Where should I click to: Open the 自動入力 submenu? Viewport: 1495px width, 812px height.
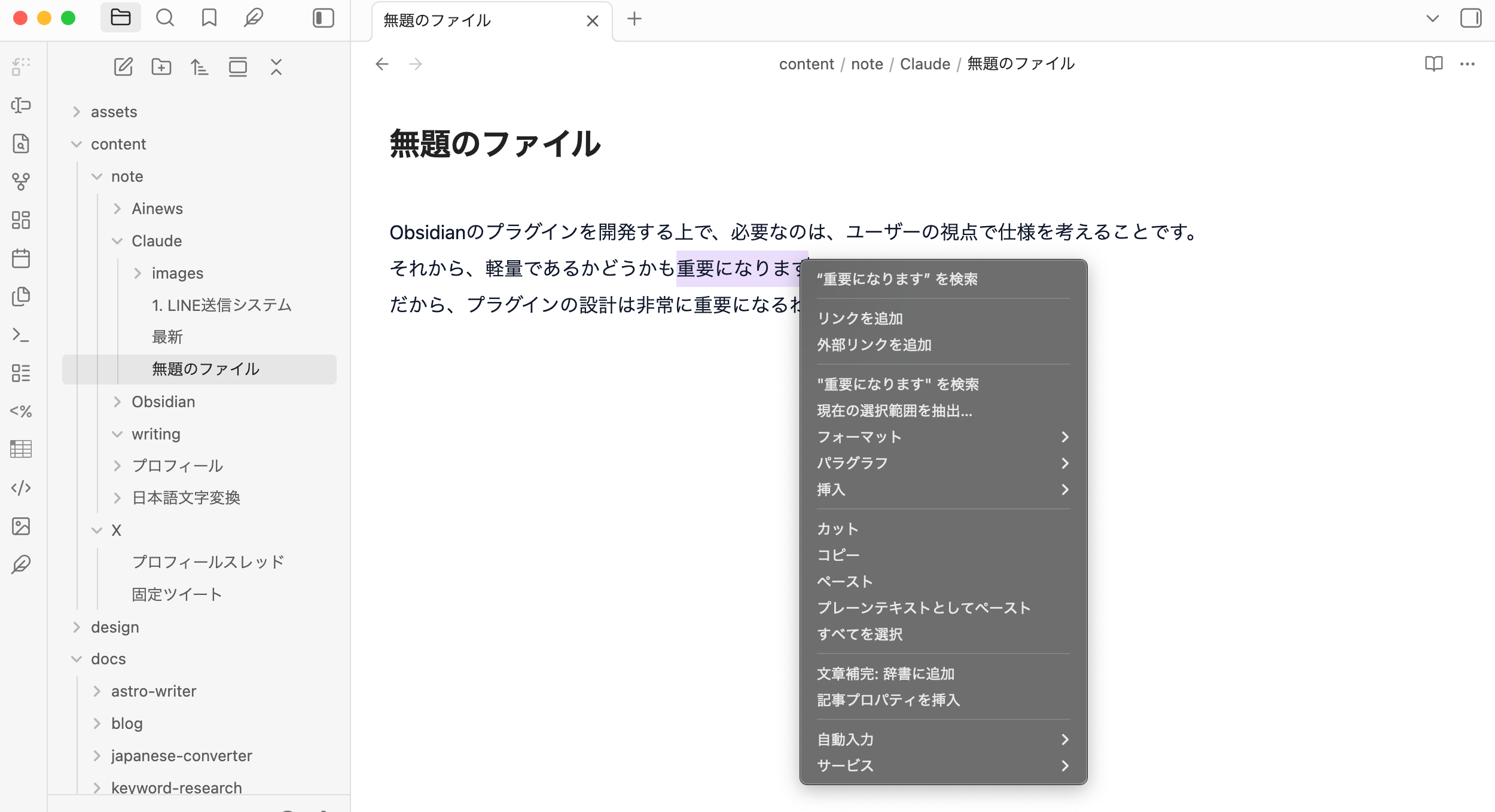pos(943,740)
